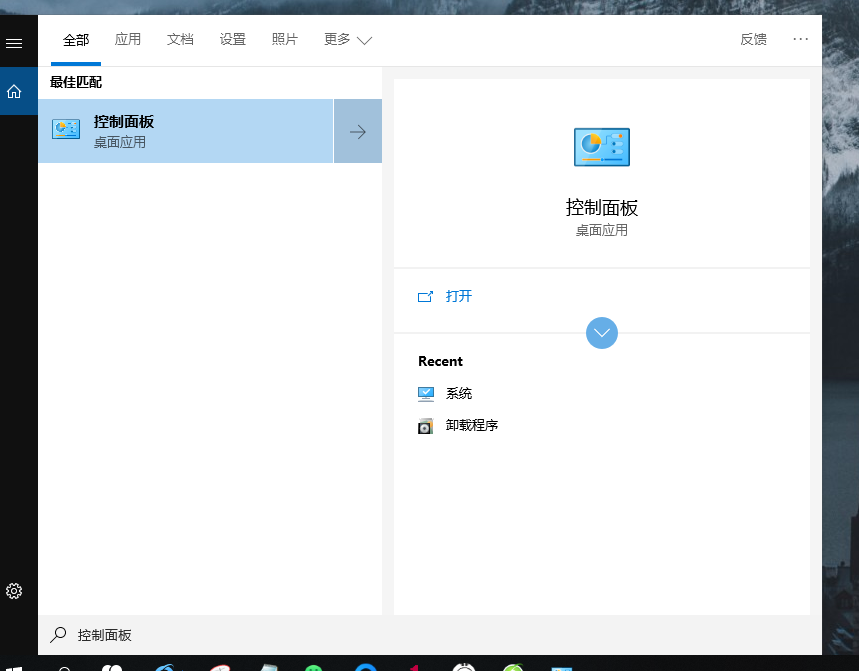The image size is (859, 671).
Task: Switch to the 照片 tab
Action: point(284,40)
